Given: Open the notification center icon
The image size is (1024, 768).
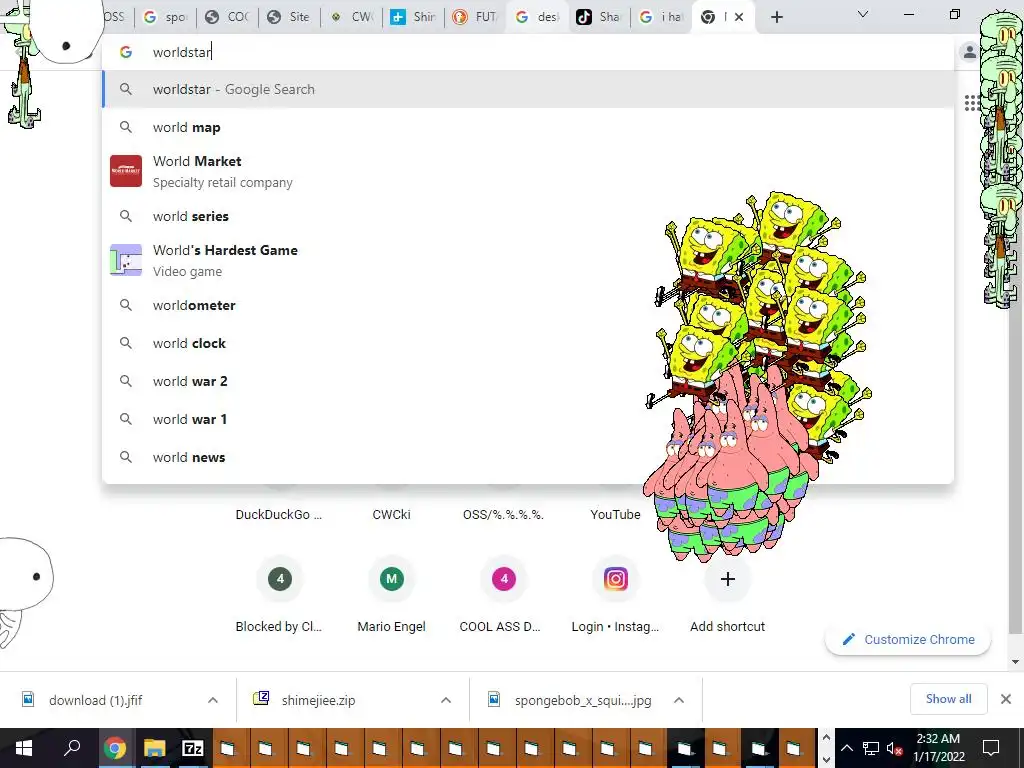Looking at the screenshot, I should click(991, 748).
